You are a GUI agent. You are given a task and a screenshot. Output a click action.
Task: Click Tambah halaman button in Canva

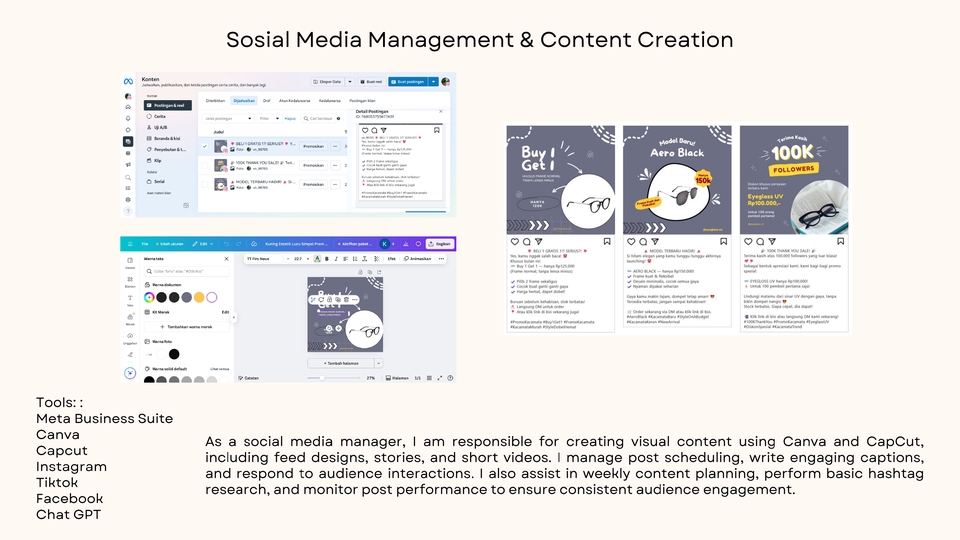point(340,363)
